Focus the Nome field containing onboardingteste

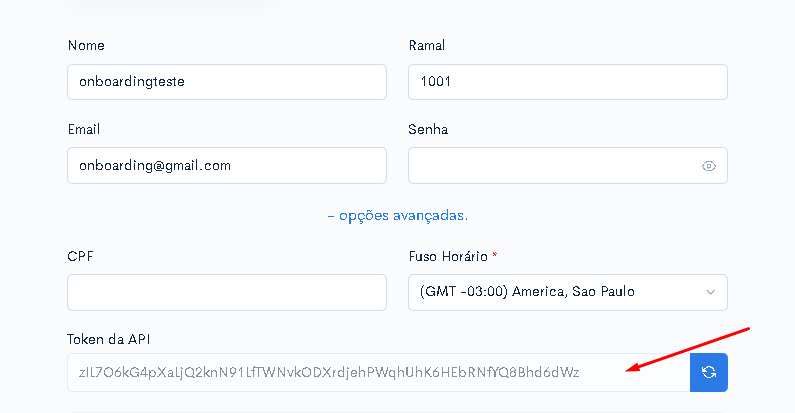[x=227, y=82]
